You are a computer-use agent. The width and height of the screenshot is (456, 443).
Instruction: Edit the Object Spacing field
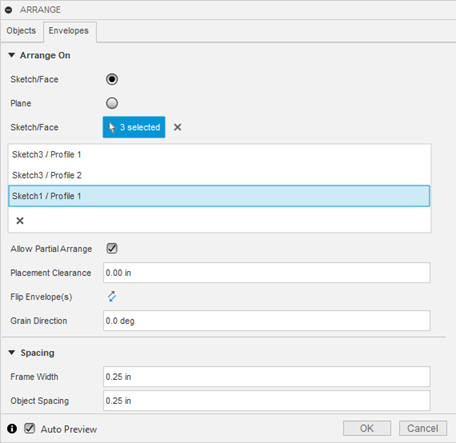click(267, 401)
